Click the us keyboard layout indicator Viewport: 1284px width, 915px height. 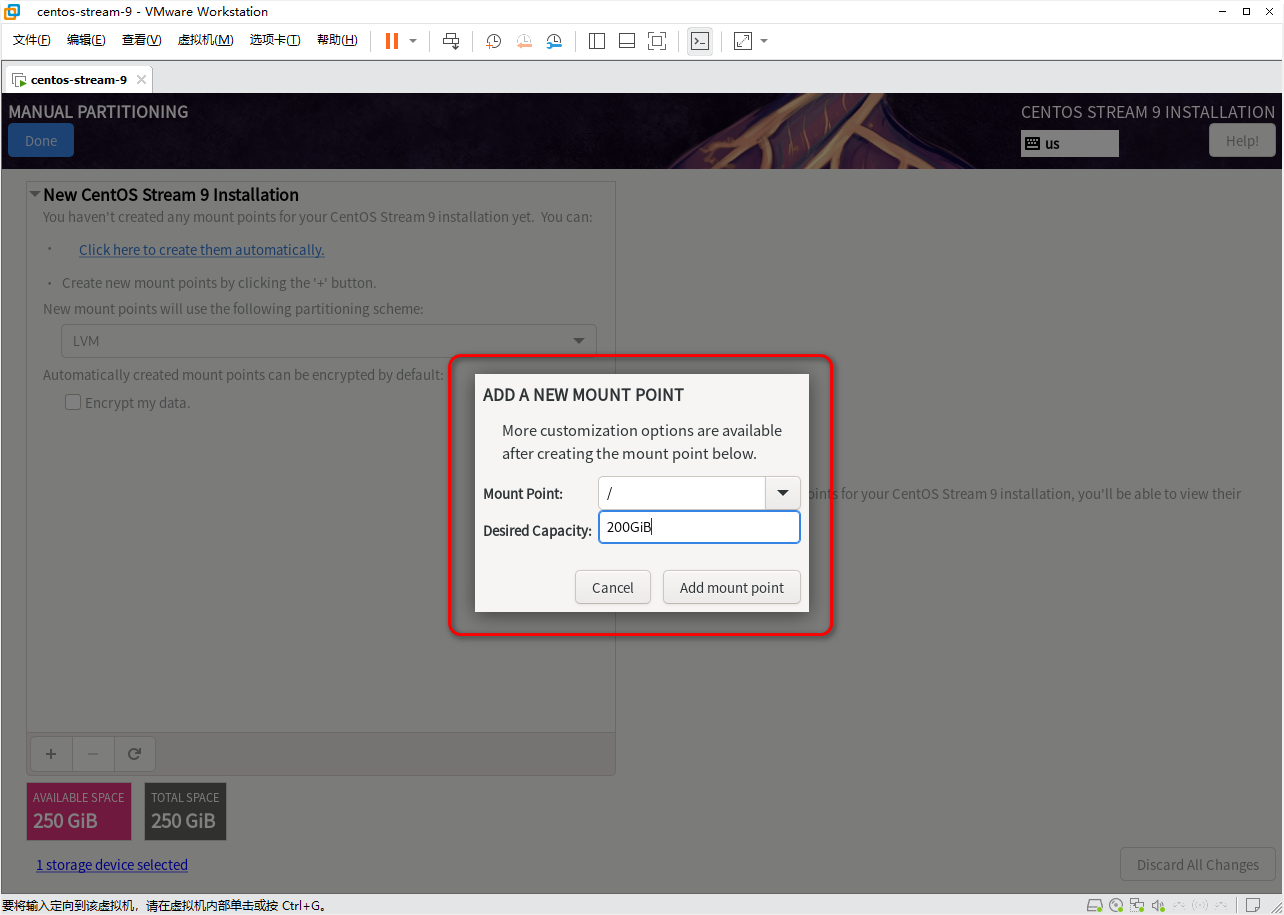click(x=1070, y=144)
